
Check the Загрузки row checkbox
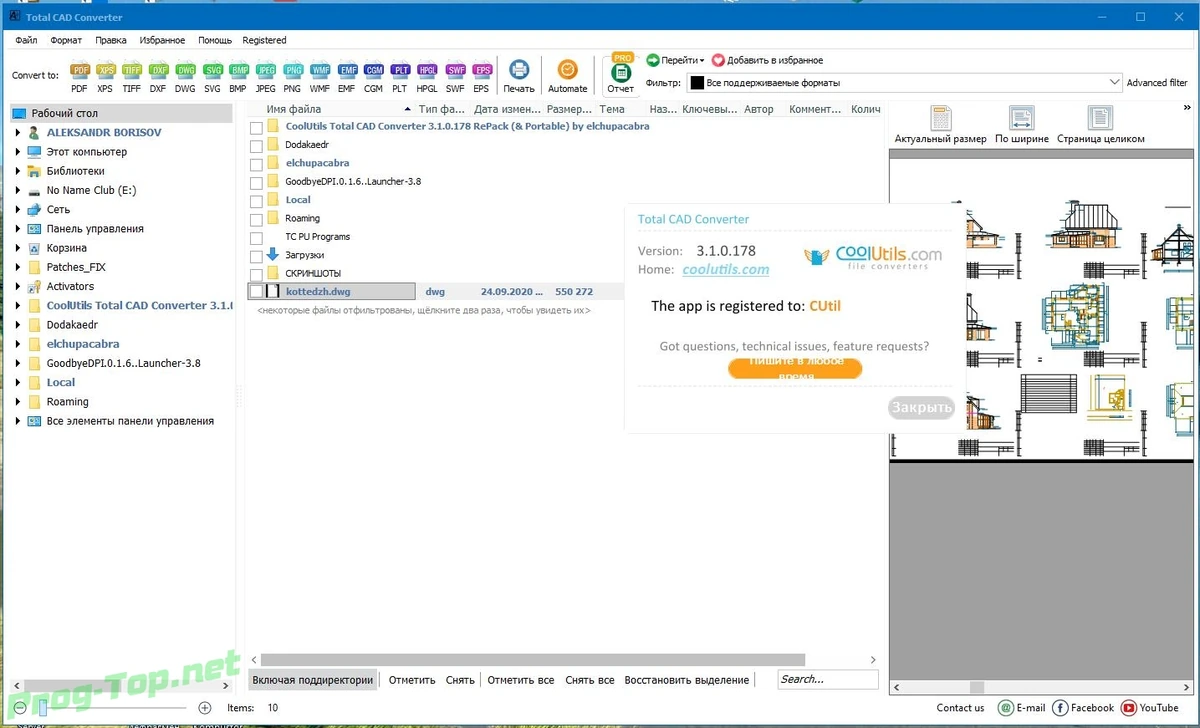click(x=257, y=256)
